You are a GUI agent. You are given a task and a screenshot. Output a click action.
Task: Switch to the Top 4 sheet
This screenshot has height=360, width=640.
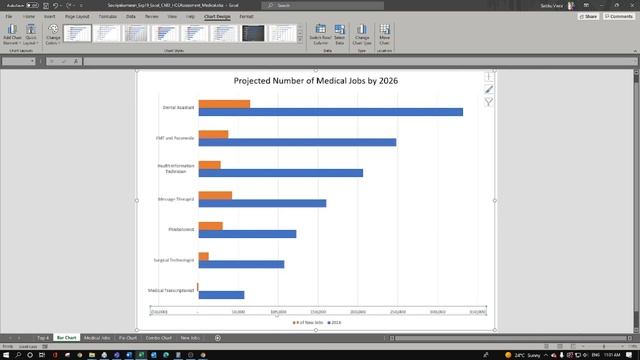point(43,338)
